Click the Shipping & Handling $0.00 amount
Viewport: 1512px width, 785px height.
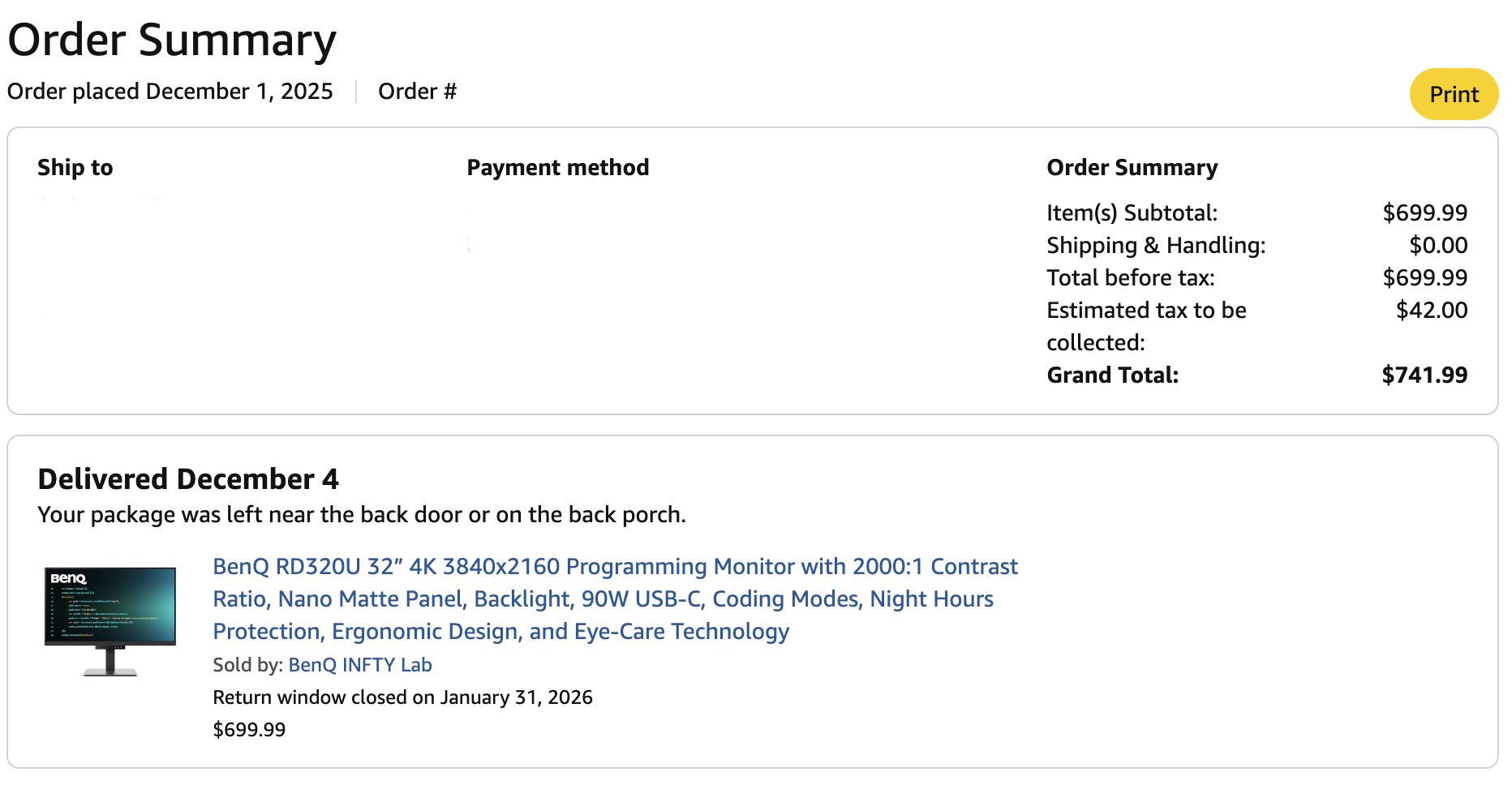click(x=1437, y=246)
